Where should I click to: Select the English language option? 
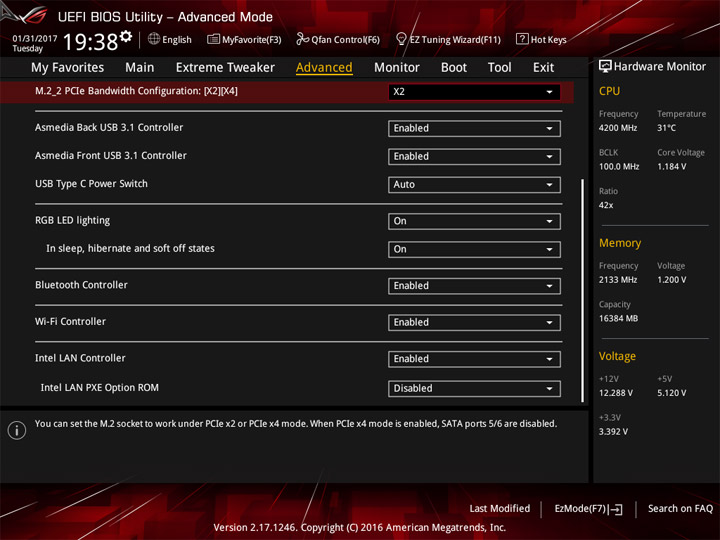tap(177, 40)
